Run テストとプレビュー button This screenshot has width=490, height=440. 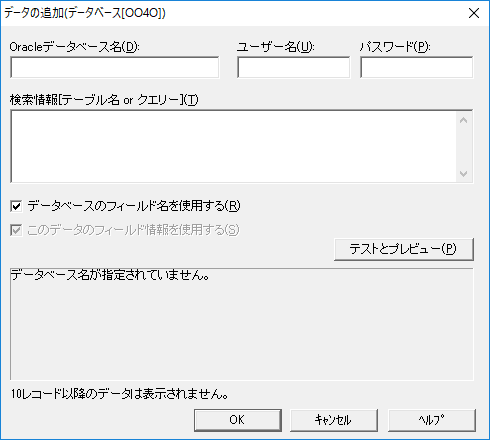coord(404,249)
